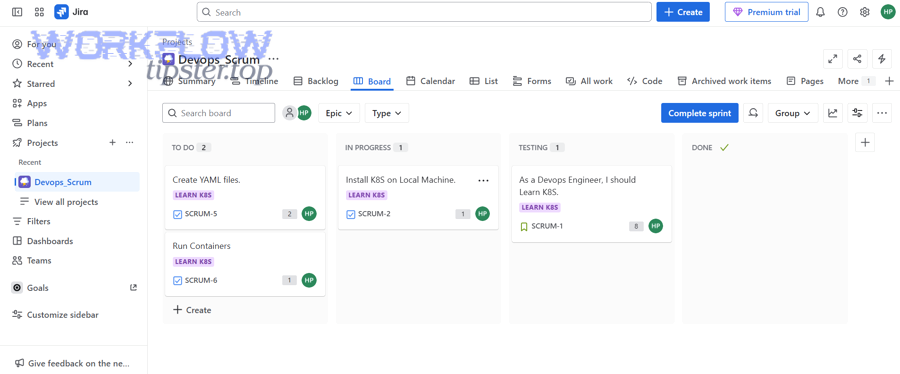Switch to the Backlog tab

316,81
